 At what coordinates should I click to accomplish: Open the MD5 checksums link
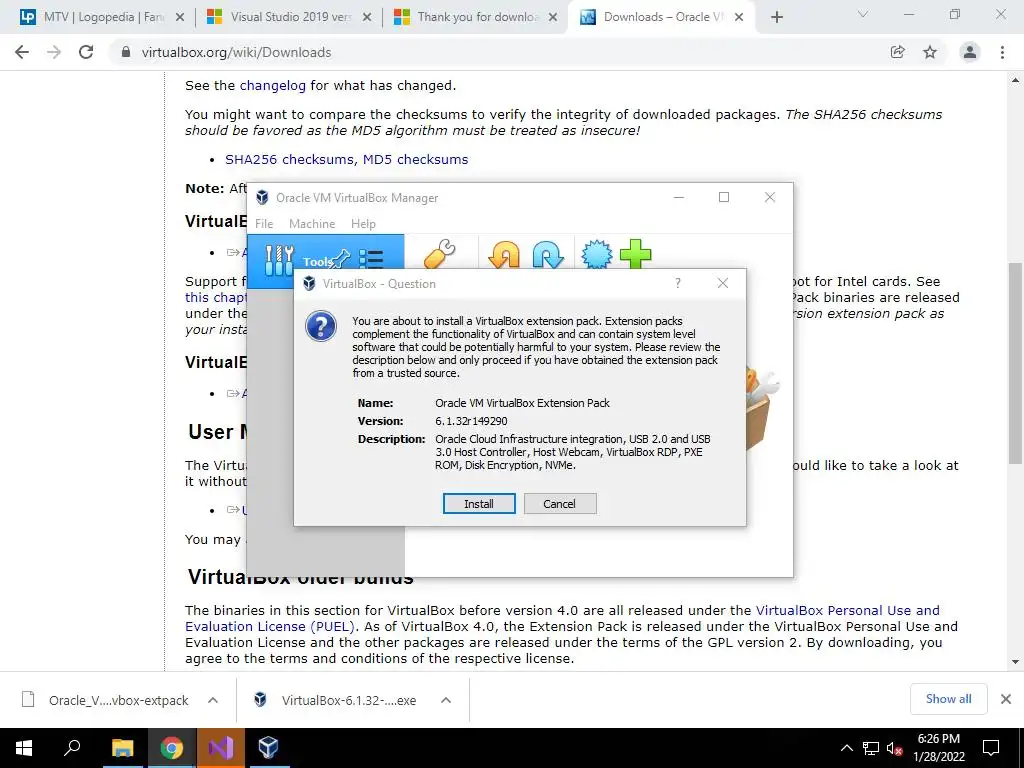(415, 159)
